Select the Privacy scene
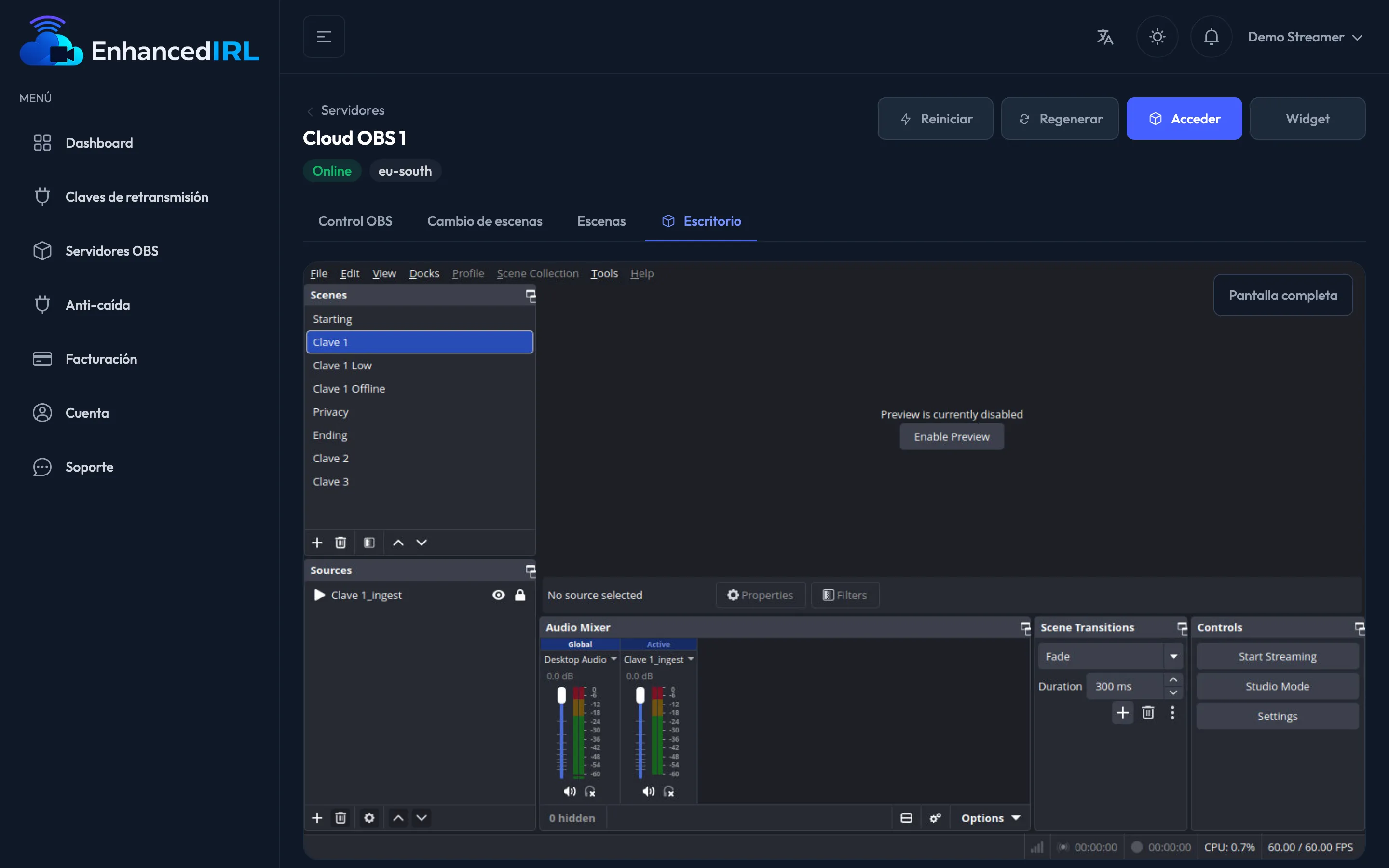Screen dimensions: 1389x868 pyautogui.click(x=420, y=412)
